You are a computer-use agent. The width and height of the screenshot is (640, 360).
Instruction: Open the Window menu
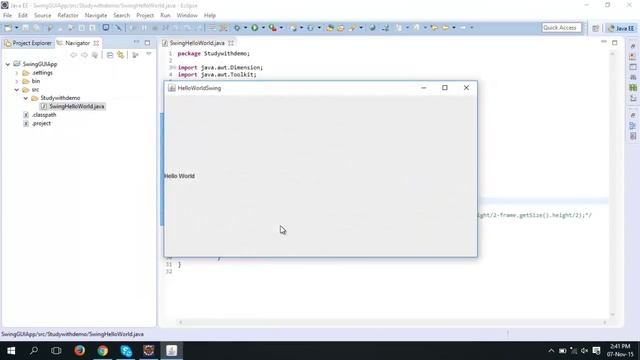(x=187, y=16)
